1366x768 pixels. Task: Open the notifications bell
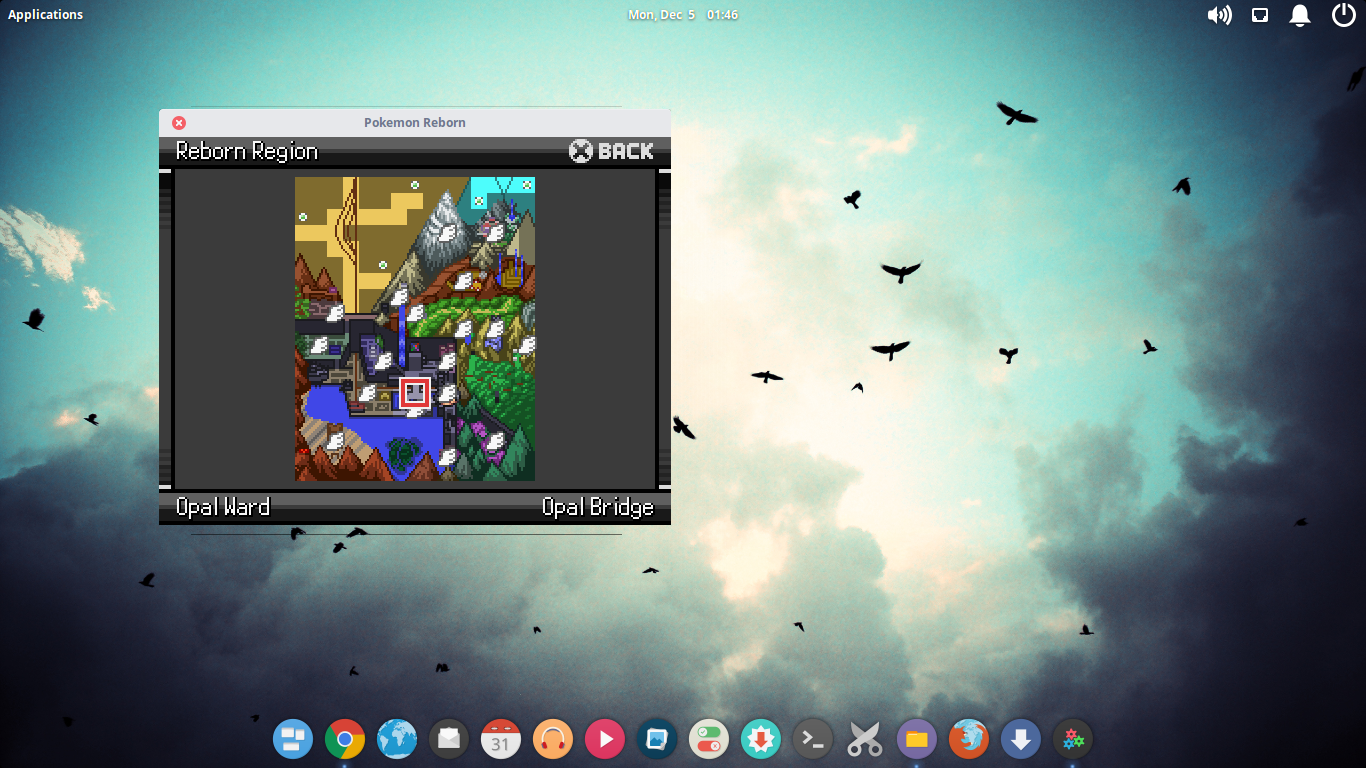pos(1300,15)
